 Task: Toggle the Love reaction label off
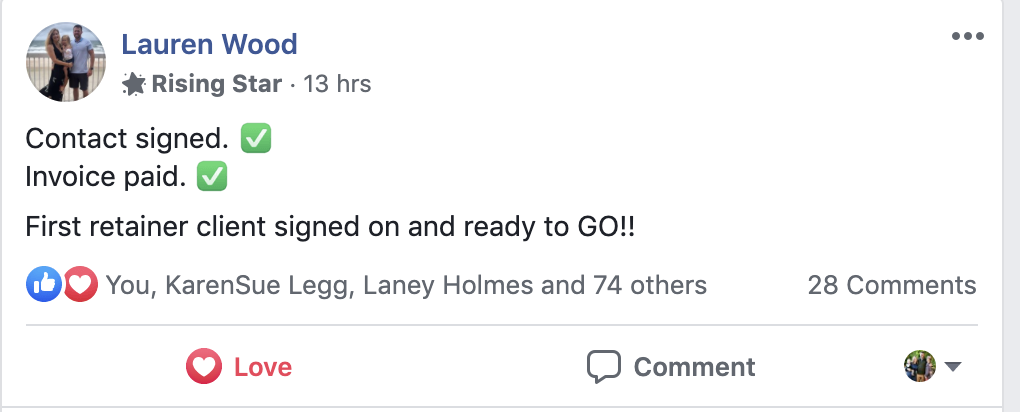[263, 367]
